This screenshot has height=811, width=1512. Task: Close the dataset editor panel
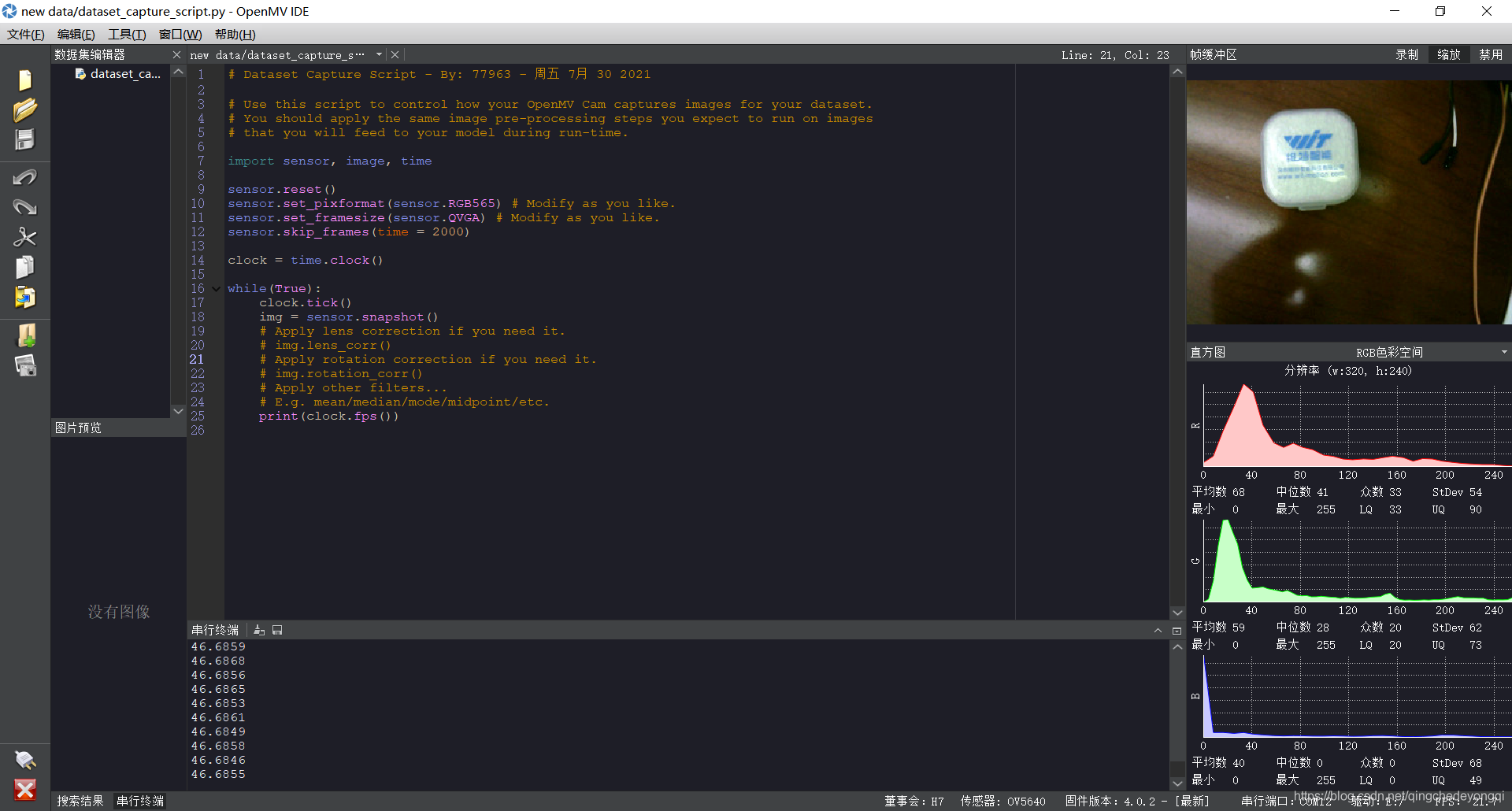click(176, 54)
